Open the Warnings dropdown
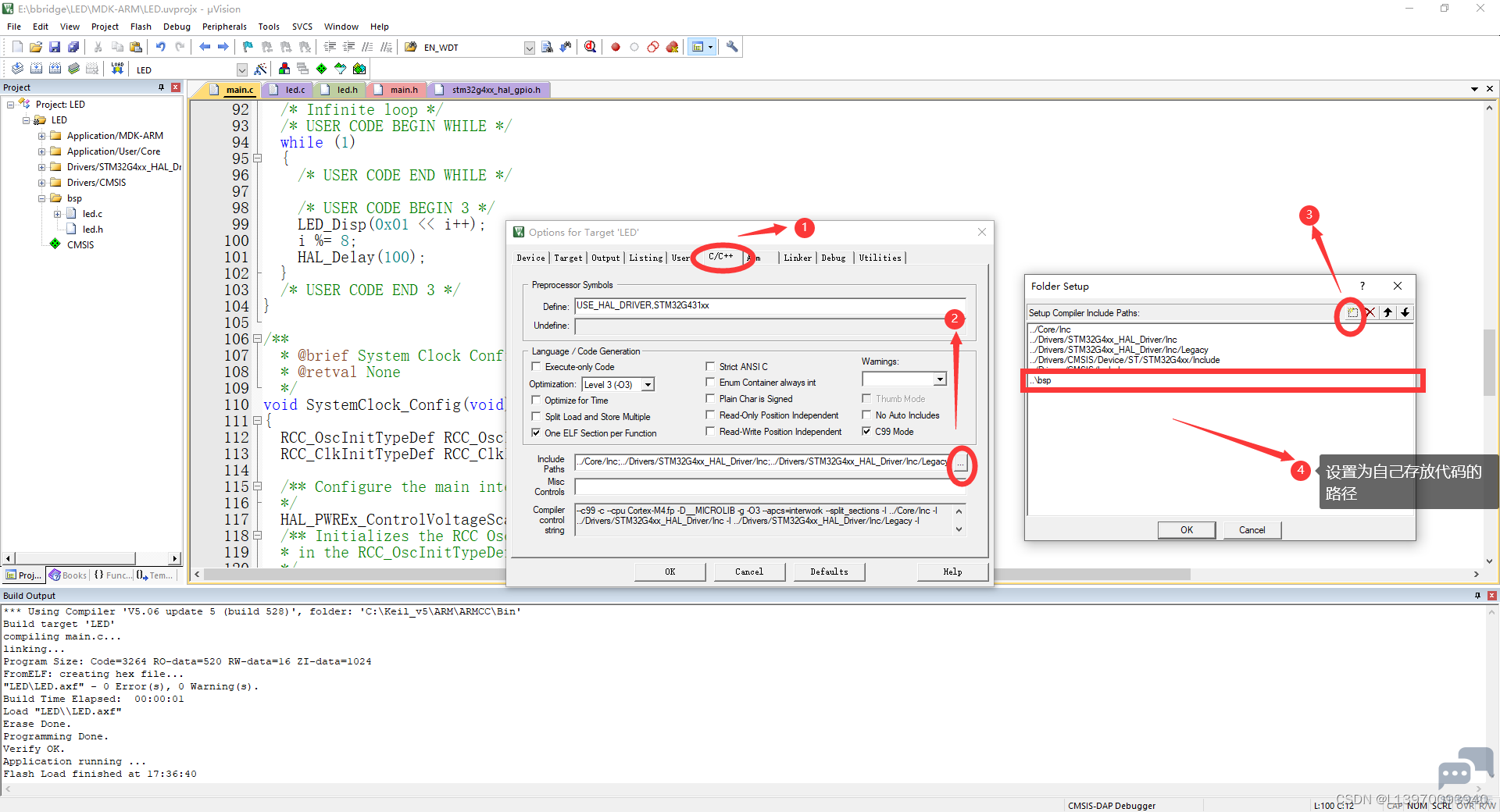The height and width of the screenshot is (812, 1500). coord(940,379)
